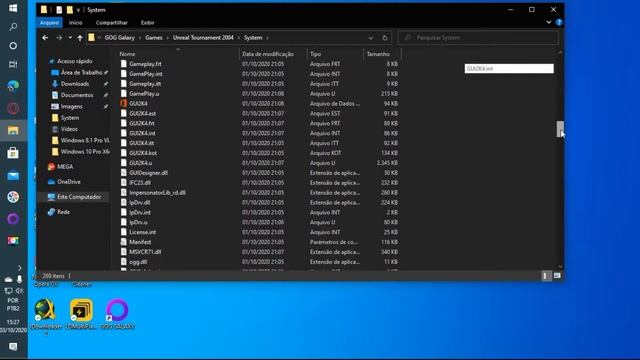Navigate to GOG Galaxy in breadcrumb
The width and height of the screenshot is (640, 360).
click(x=120, y=38)
